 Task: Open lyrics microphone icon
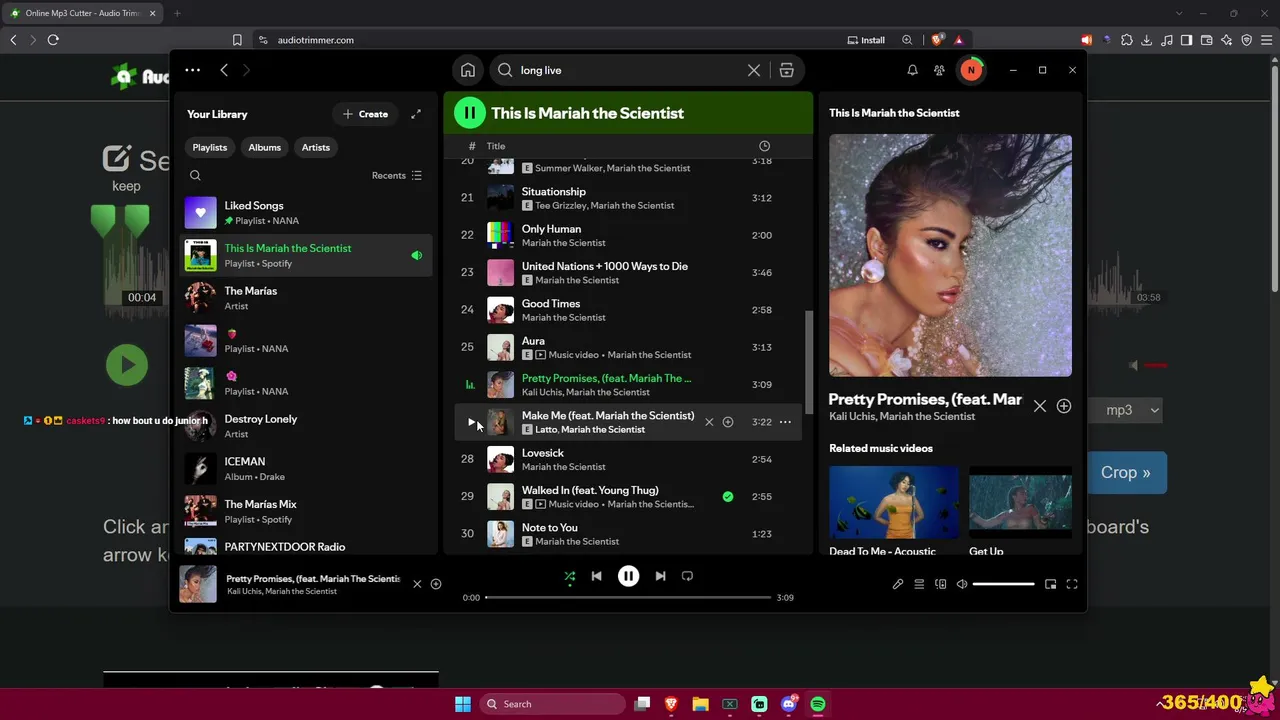click(x=898, y=584)
